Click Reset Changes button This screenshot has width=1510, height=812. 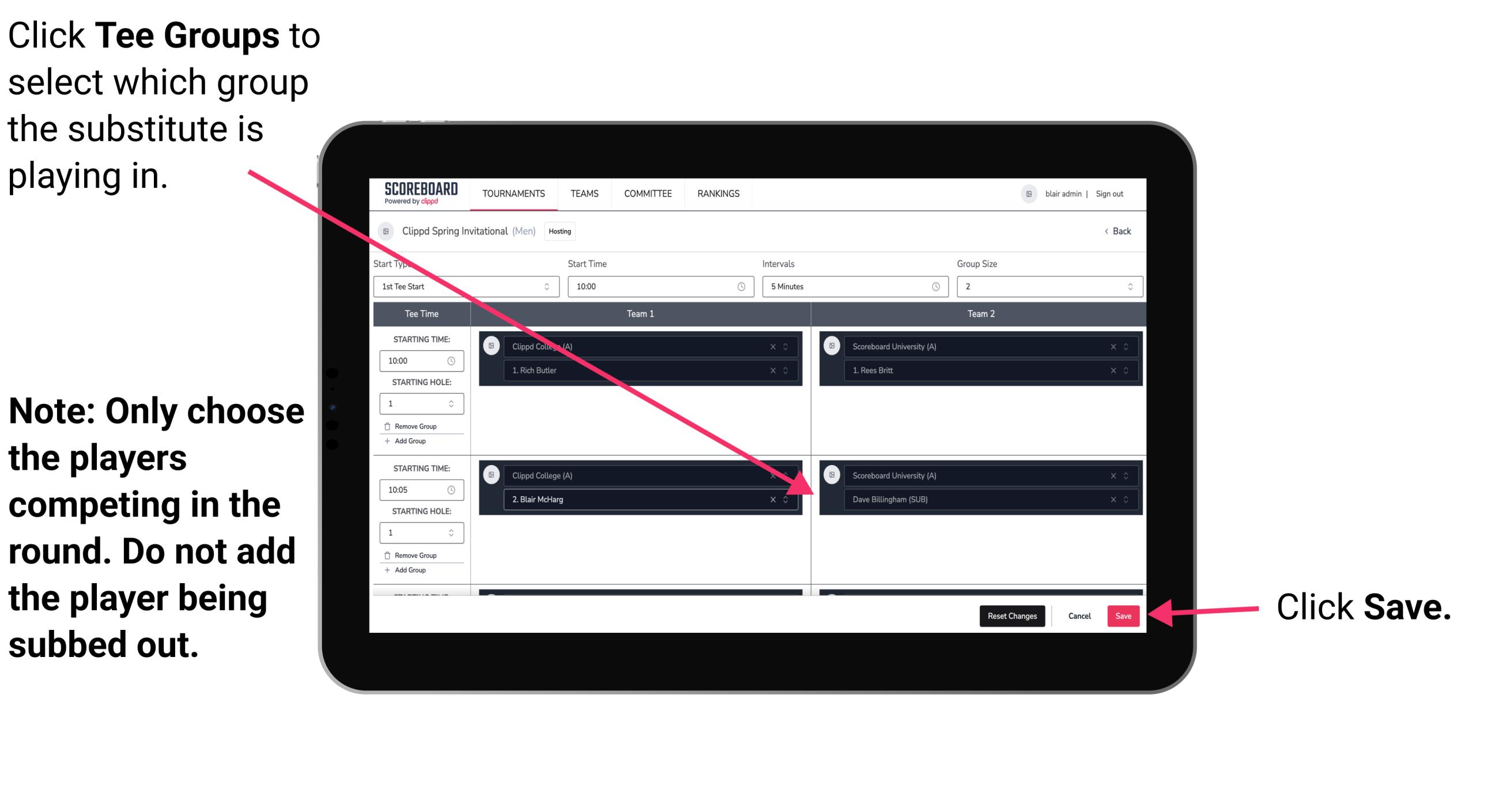[x=1010, y=614]
